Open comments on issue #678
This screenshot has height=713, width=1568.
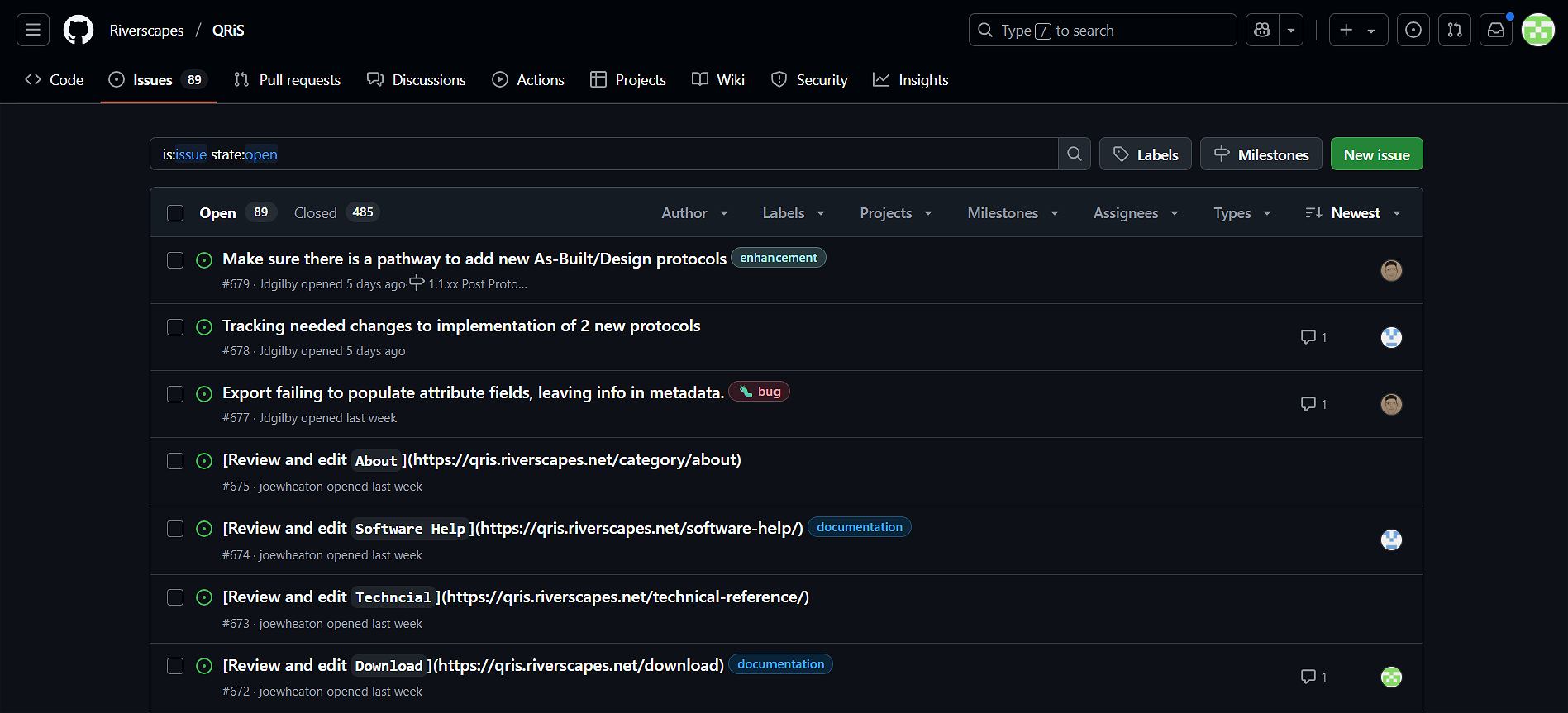pyautogui.click(x=1314, y=337)
